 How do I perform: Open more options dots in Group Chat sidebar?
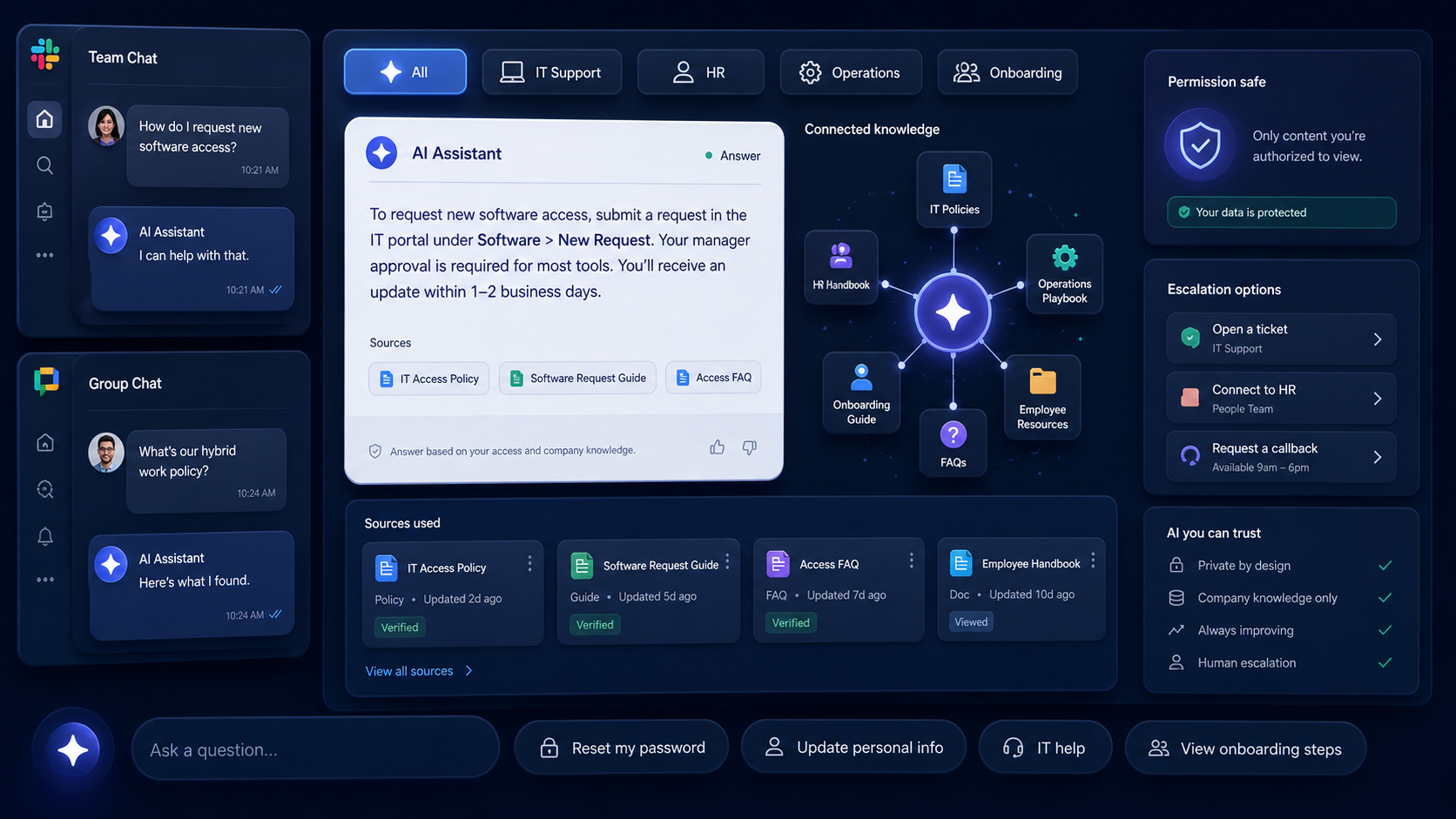click(45, 580)
